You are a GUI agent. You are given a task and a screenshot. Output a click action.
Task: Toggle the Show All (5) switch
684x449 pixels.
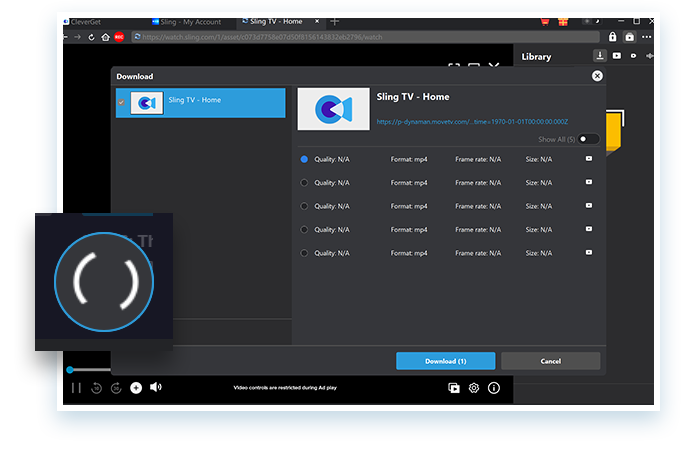point(590,139)
